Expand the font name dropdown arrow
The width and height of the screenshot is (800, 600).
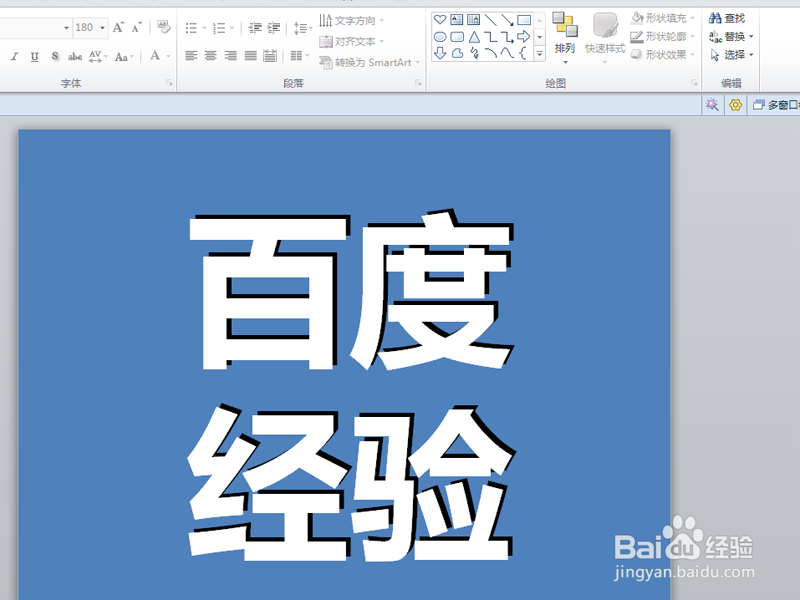(x=66, y=28)
